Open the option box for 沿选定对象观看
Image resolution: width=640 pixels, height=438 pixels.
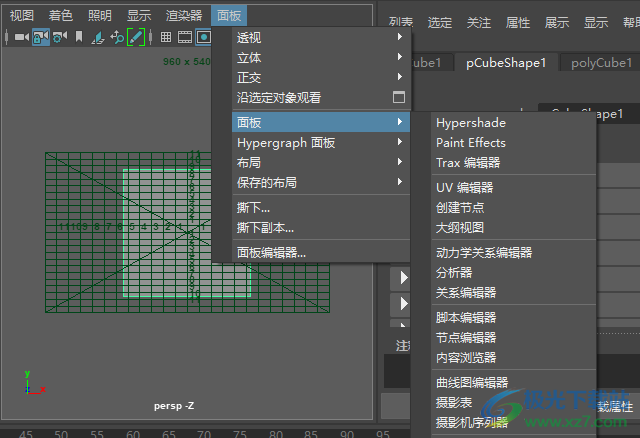click(399, 97)
